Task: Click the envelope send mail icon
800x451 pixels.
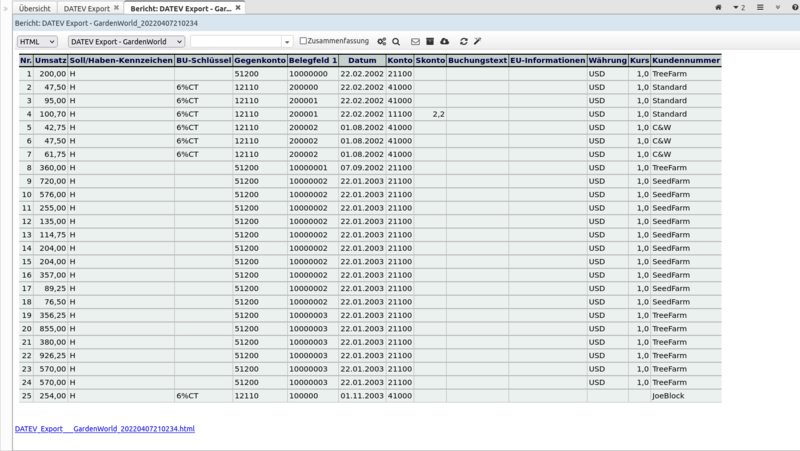Action: (415, 42)
